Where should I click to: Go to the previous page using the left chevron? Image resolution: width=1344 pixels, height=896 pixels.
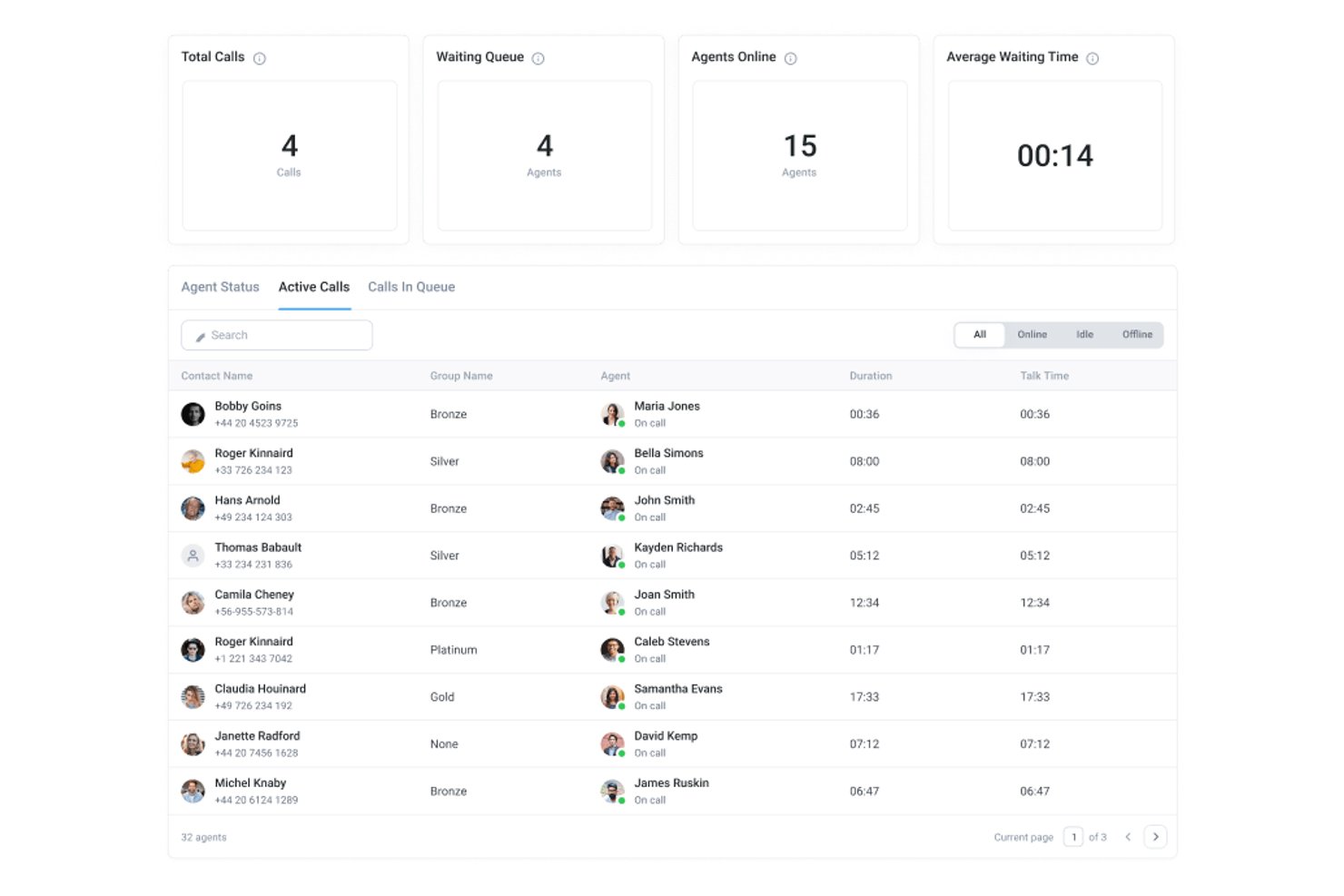(1128, 837)
